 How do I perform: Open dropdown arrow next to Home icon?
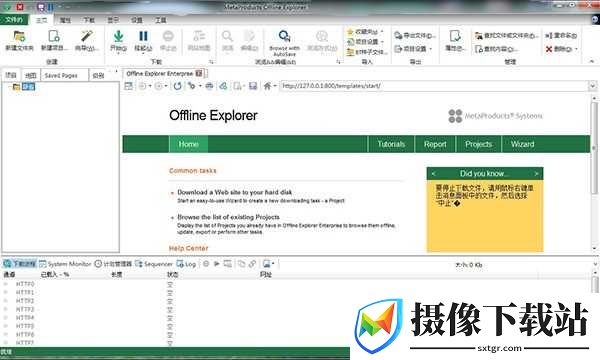pyautogui.click(x=275, y=86)
